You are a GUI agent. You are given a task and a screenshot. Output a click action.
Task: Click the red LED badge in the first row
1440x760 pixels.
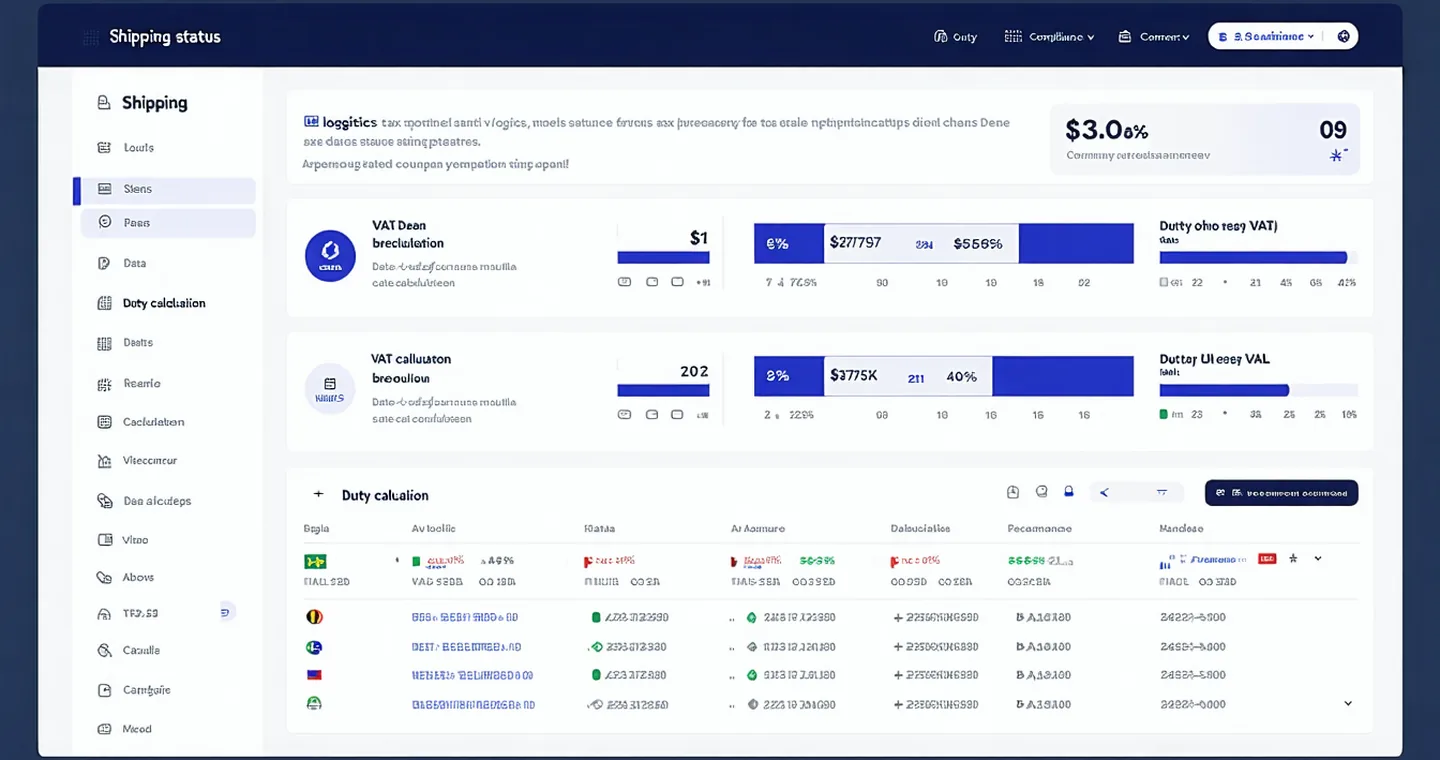pyautogui.click(x=1267, y=559)
